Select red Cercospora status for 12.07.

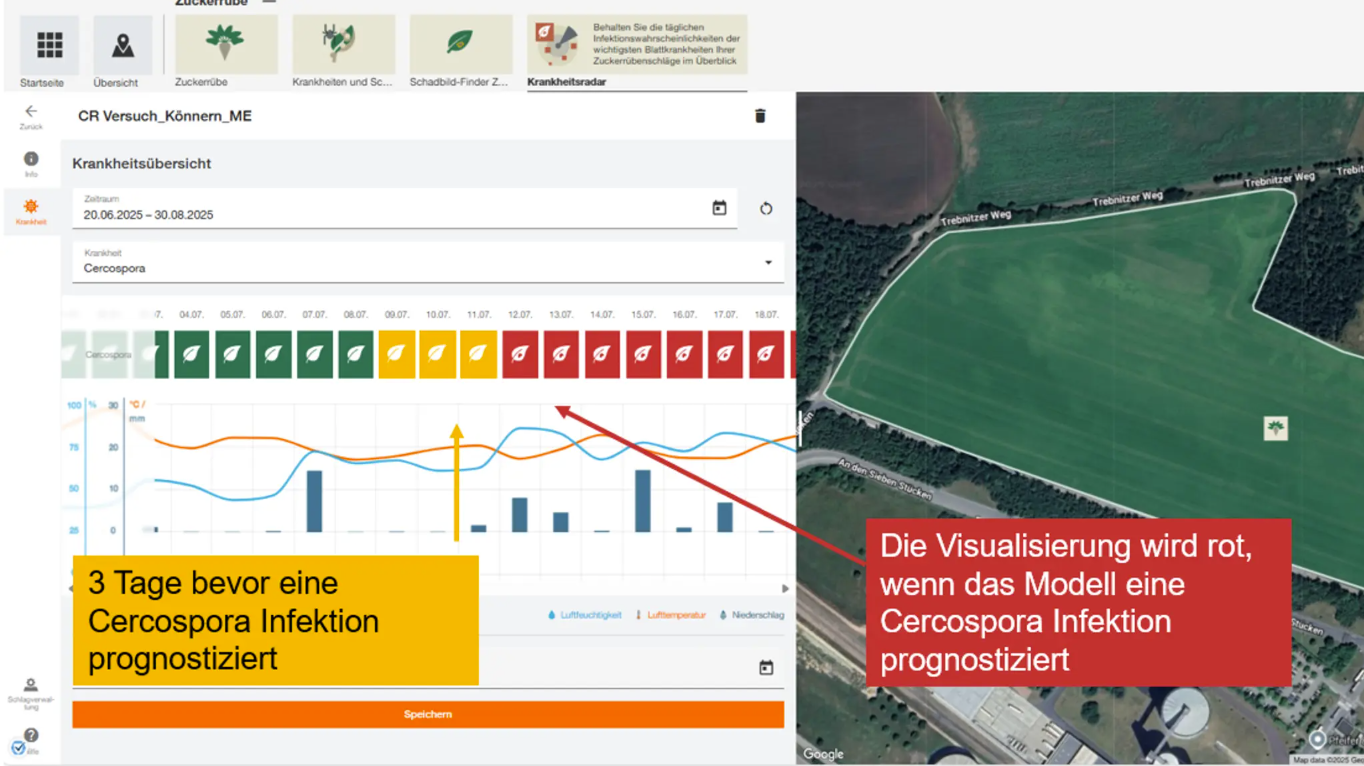point(520,354)
